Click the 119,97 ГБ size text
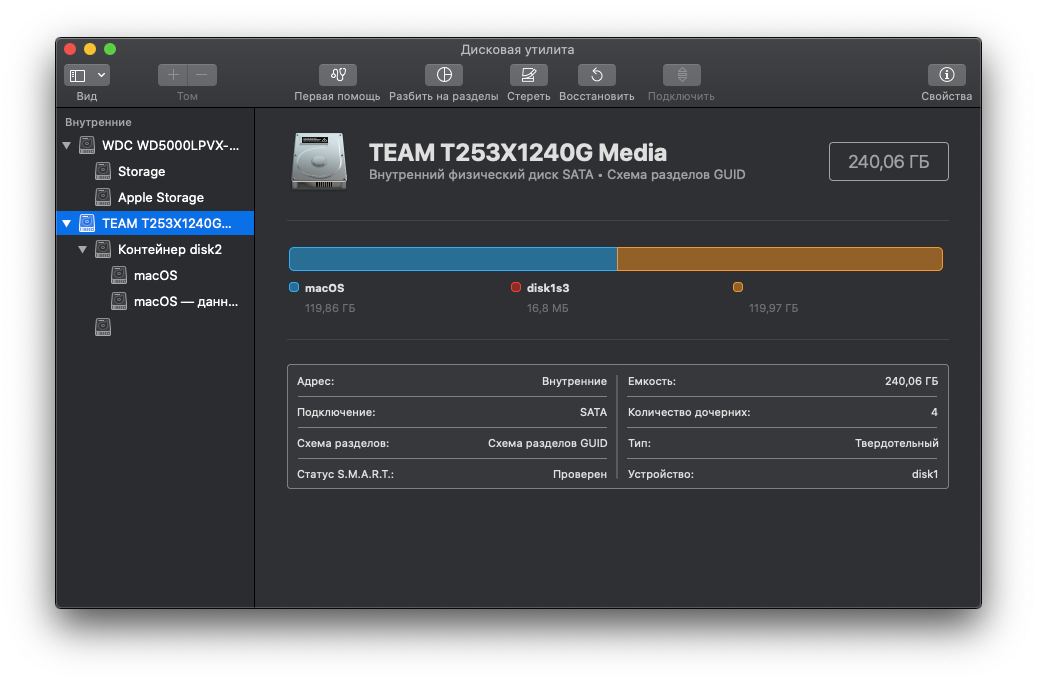1037x682 pixels. pyautogui.click(x=773, y=308)
